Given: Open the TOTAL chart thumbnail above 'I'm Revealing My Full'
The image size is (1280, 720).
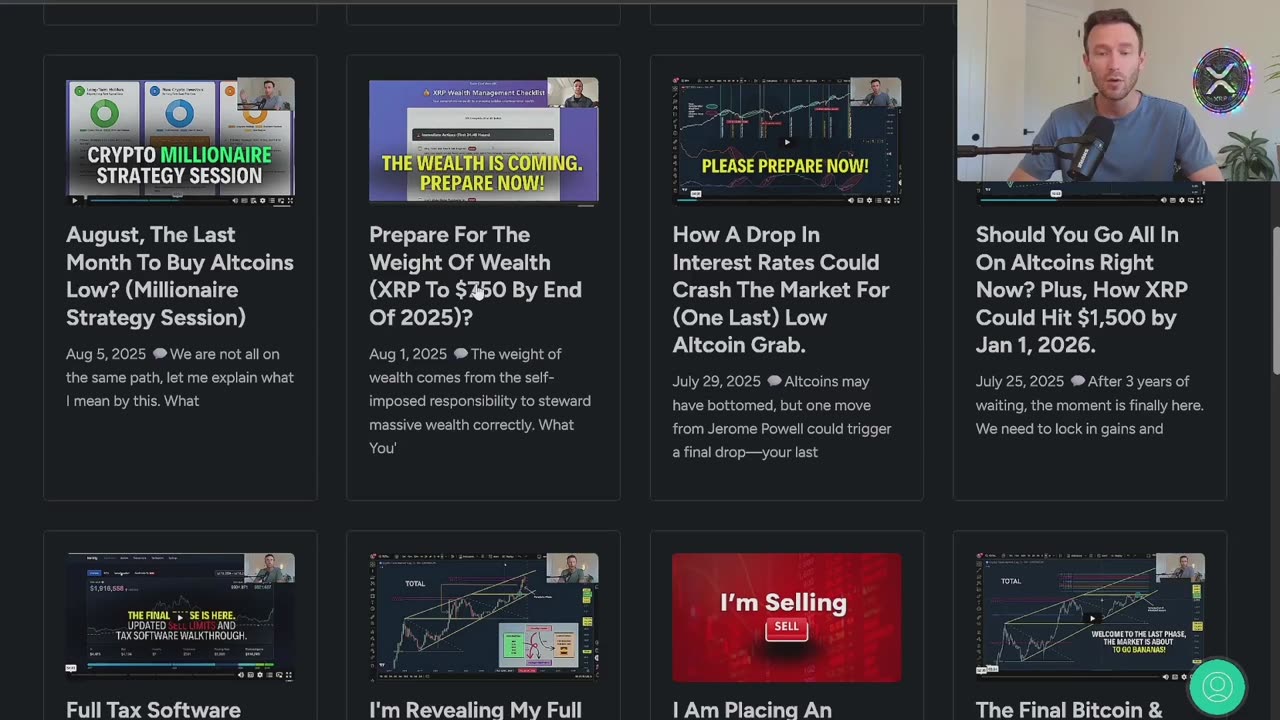Looking at the screenshot, I should [x=483, y=617].
